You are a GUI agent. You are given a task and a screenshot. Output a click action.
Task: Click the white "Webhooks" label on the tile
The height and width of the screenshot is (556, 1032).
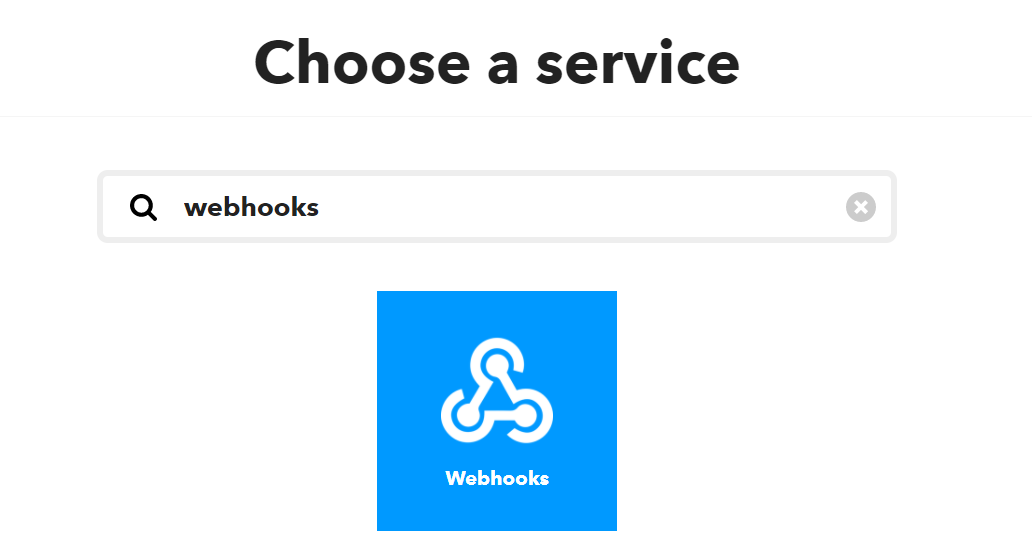(x=497, y=478)
